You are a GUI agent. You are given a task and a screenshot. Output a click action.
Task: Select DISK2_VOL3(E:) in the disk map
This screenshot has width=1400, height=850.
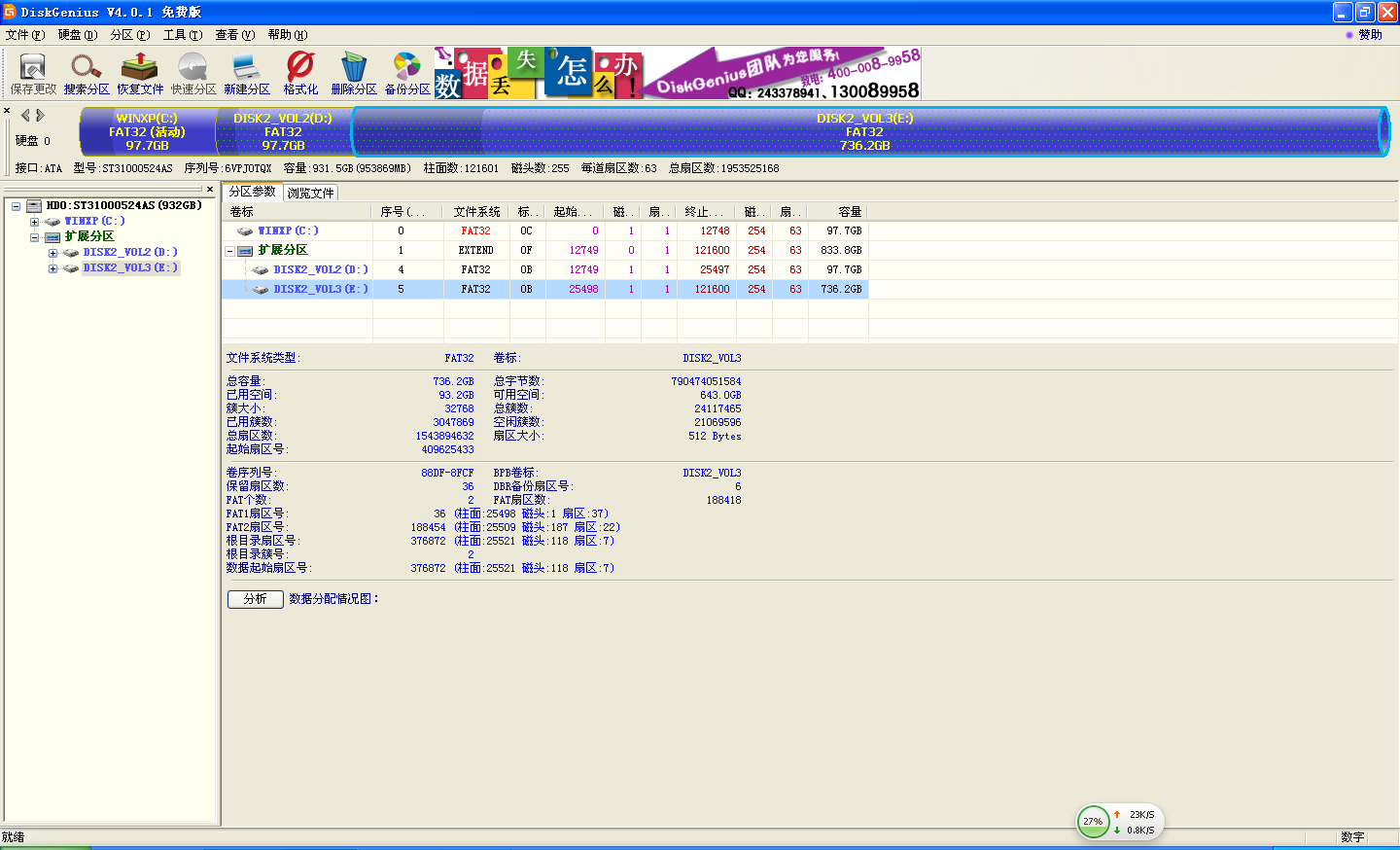864,131
